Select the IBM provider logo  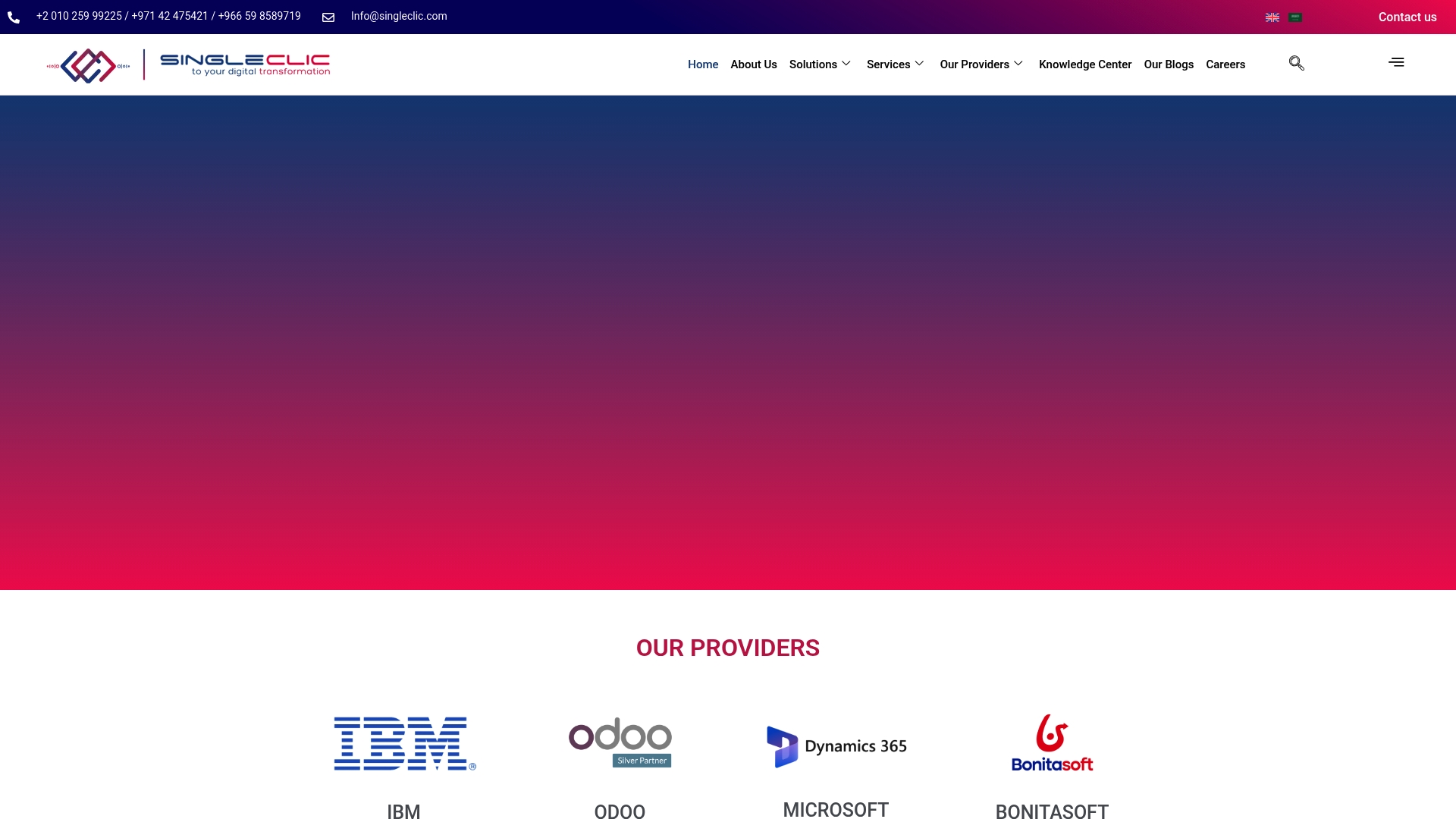404,743
